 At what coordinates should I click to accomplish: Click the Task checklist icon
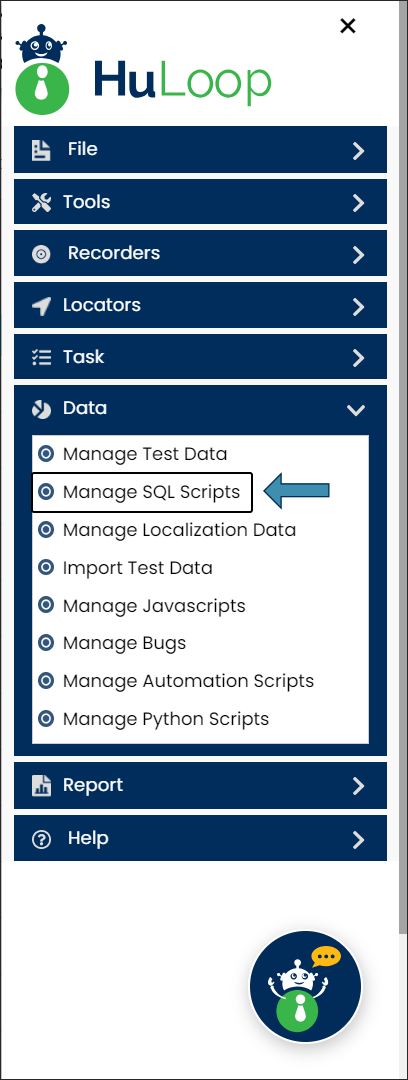tap(41, 357)
